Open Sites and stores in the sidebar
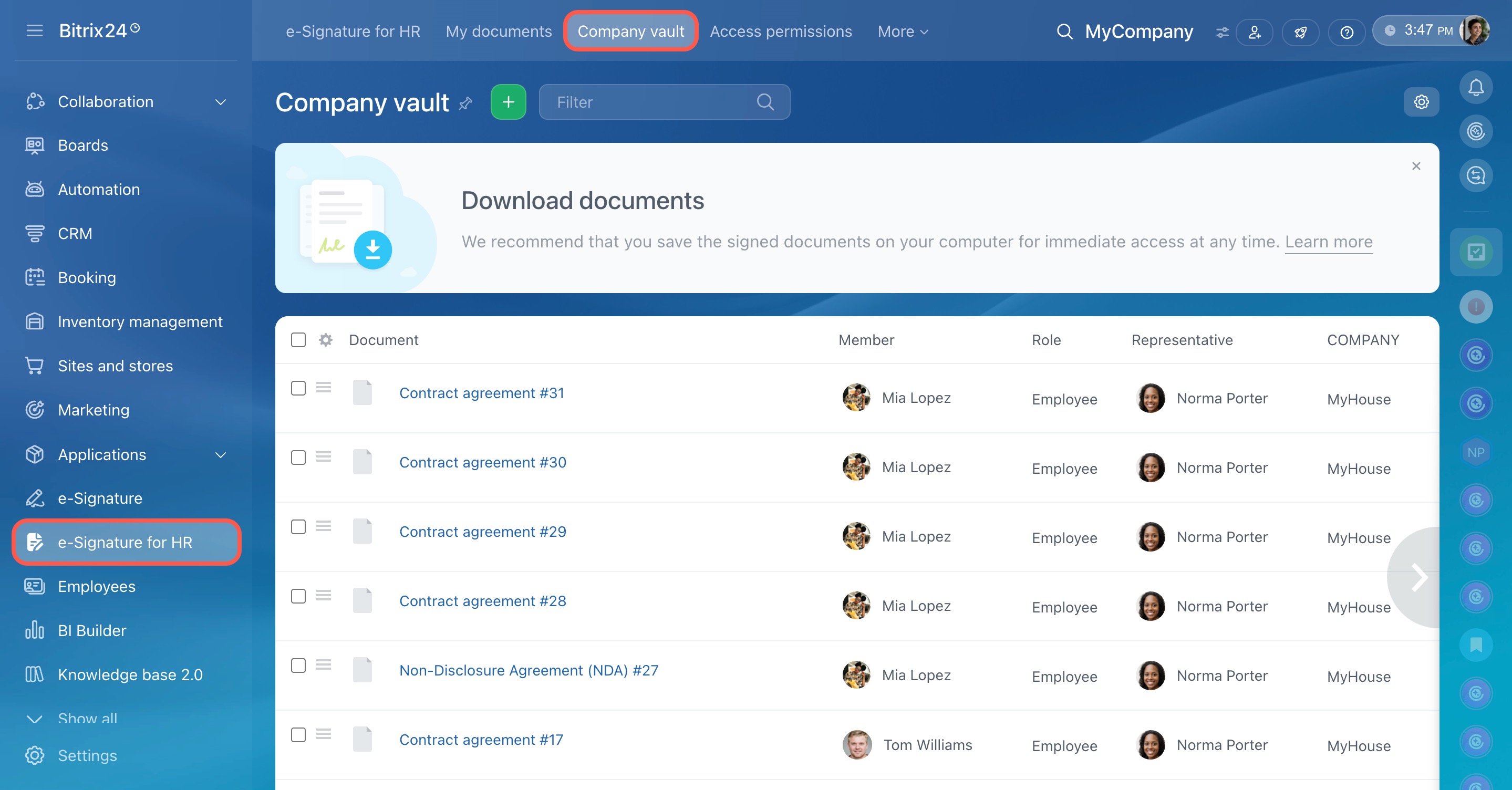The width and height of the screenshot is (1512, 790). pos(115,365)
